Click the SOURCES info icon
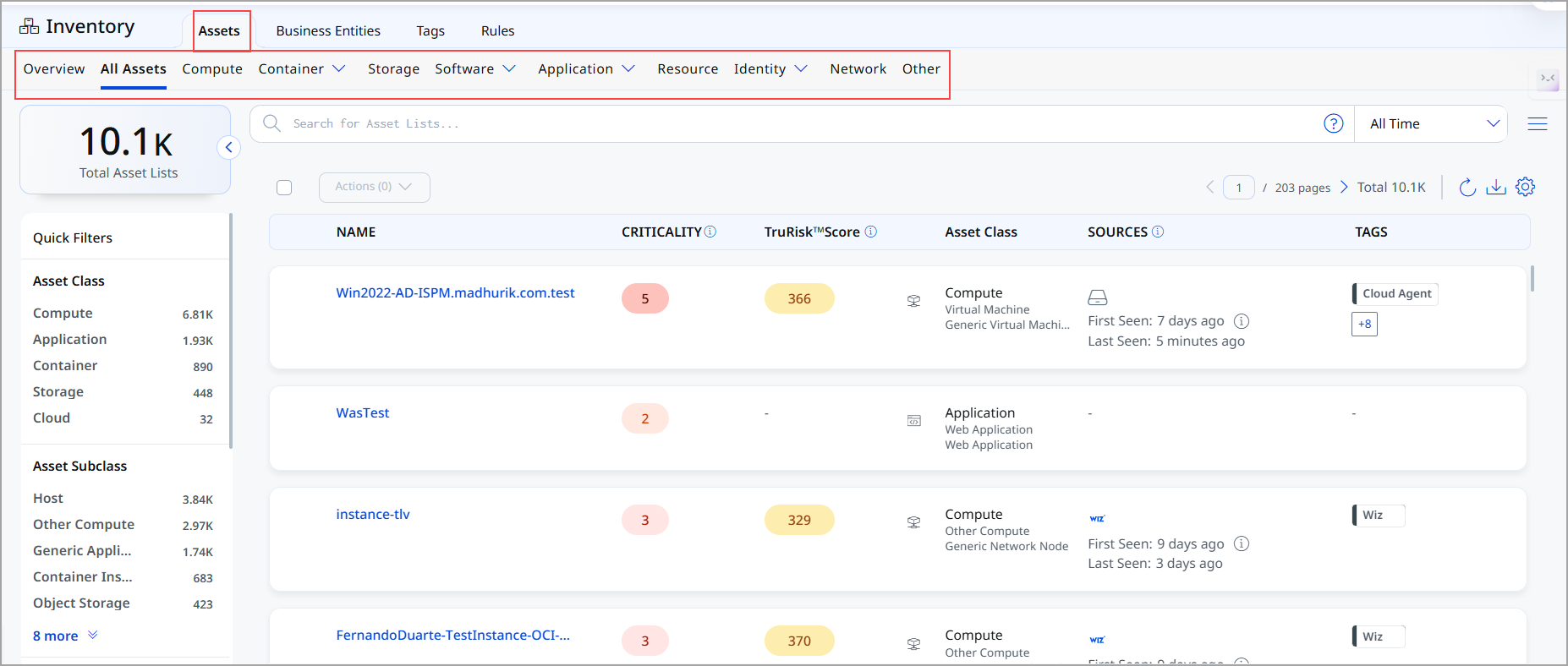1568x666 pixels. click(x=1158, y=232)
